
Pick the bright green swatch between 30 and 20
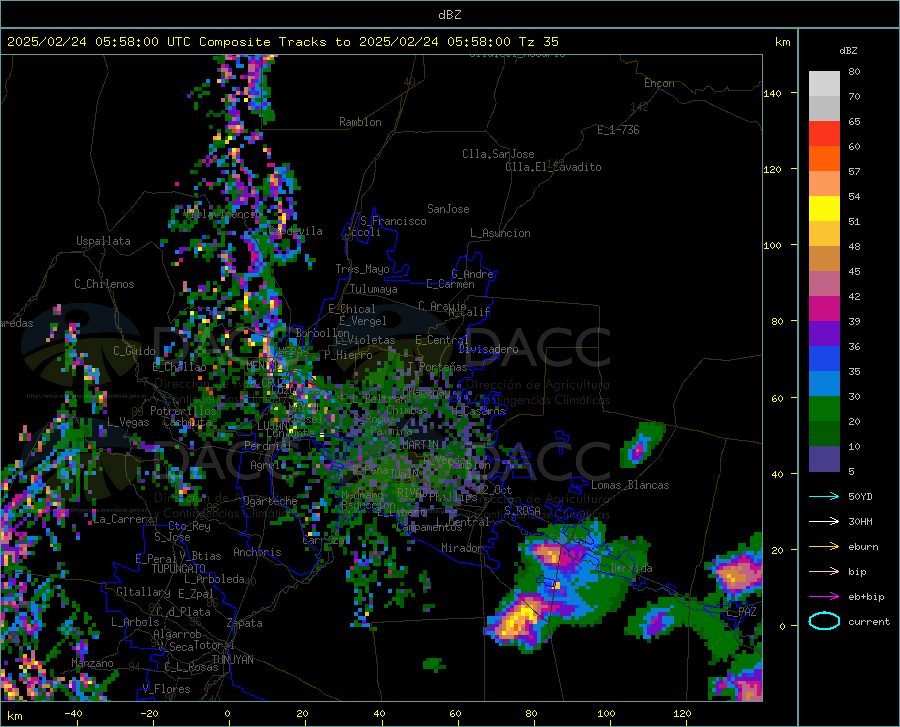coord(824,409)
